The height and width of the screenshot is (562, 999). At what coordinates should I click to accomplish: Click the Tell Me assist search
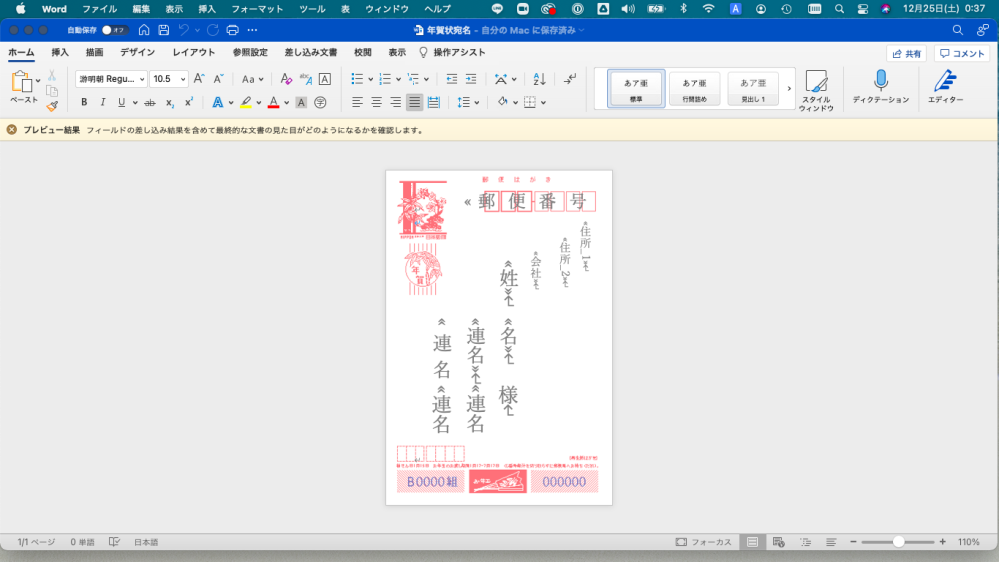tap(452, 52)
